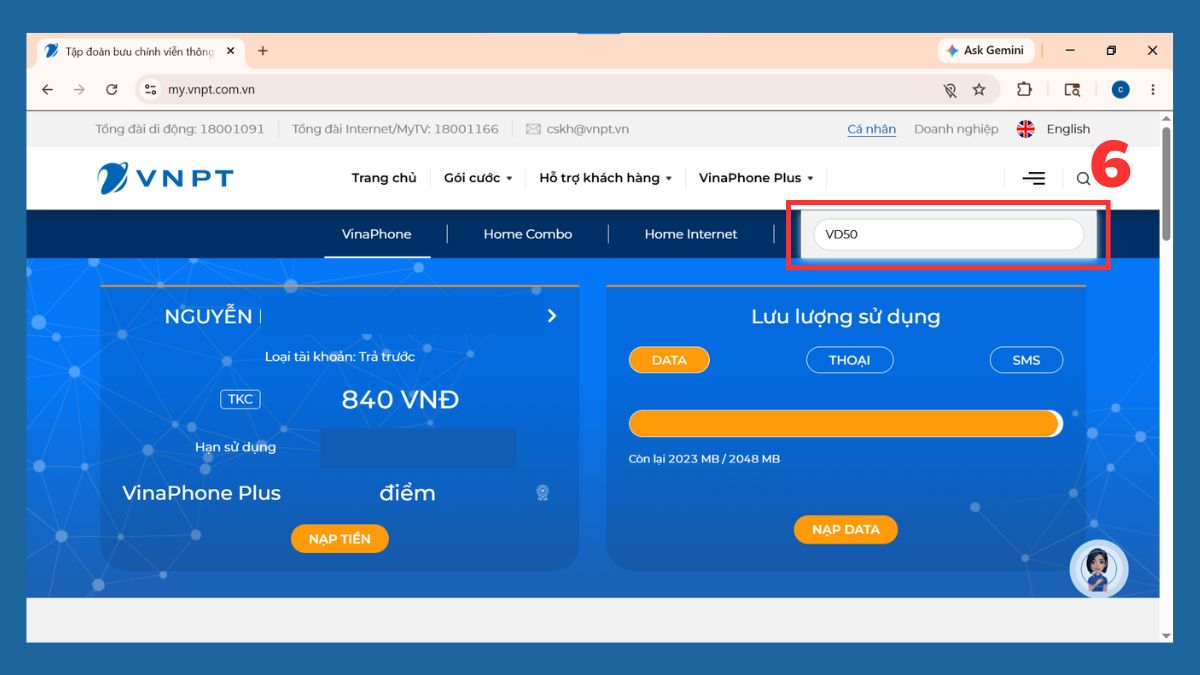1200x675 pixels.
Task: Click Tổng đài di động: 18001091
Action: pyautogui.click(x=180, y=129)
